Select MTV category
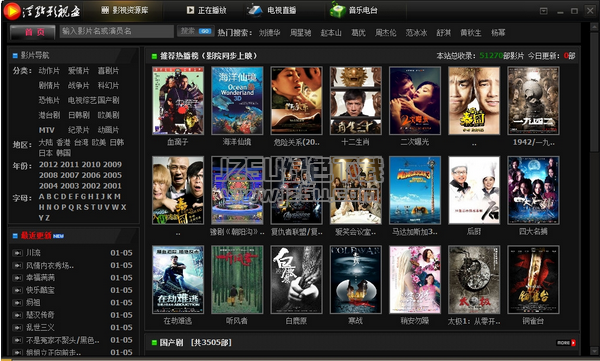 click(47, 130)
